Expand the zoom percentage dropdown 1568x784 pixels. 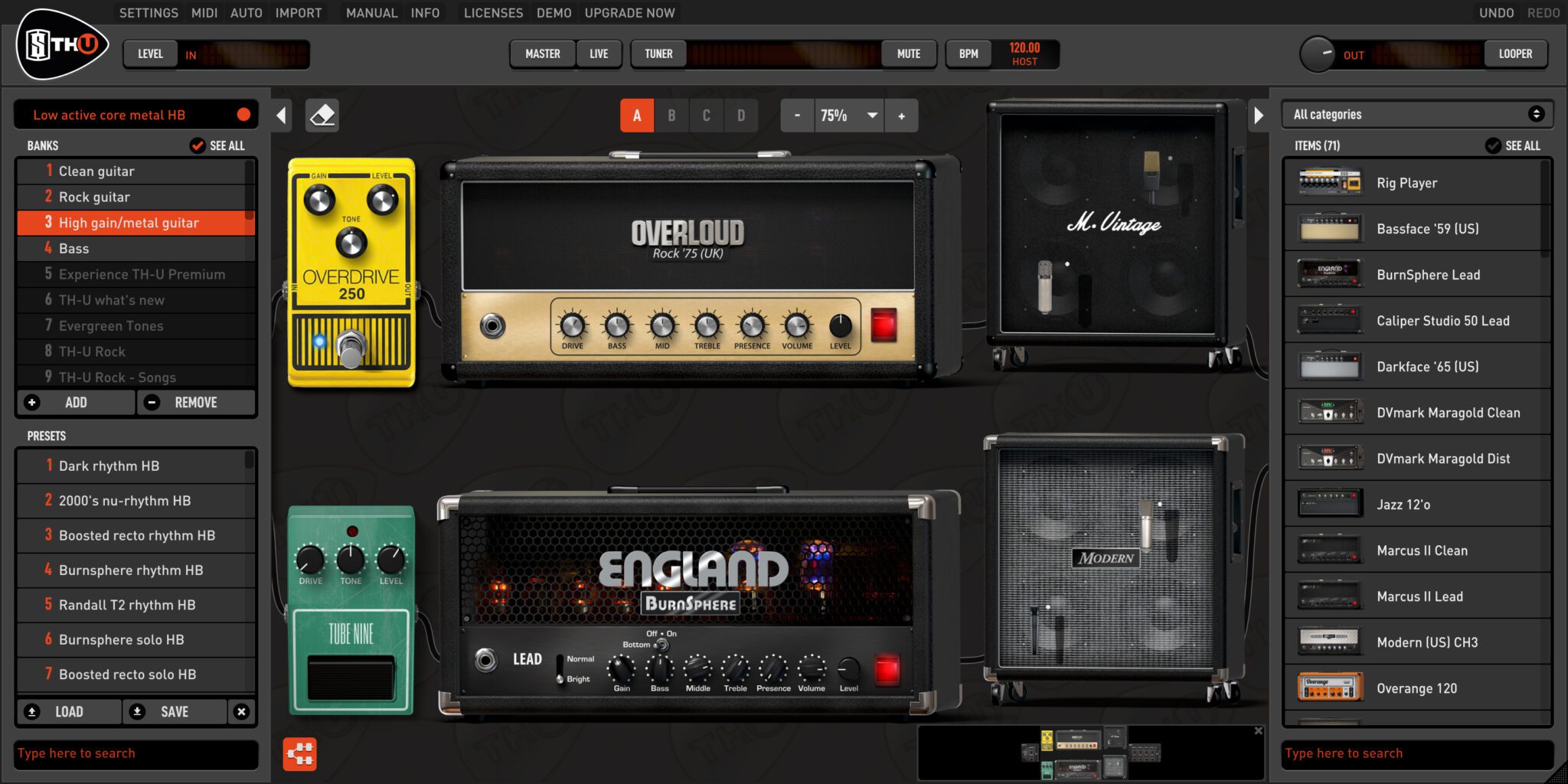tap(871, 116)
